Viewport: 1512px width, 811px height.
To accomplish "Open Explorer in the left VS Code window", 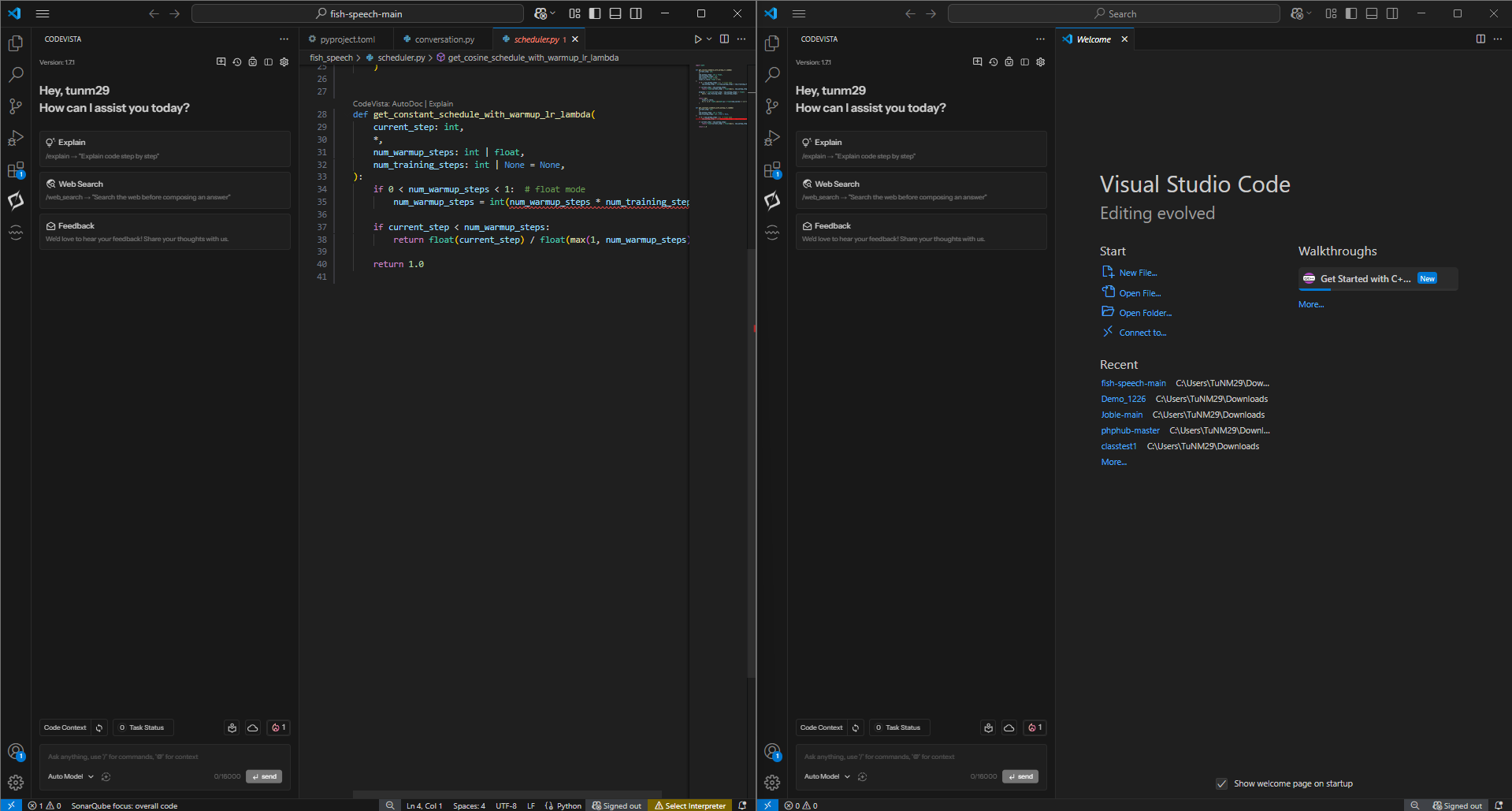I will pyautogui.click(x=16, y=43).
